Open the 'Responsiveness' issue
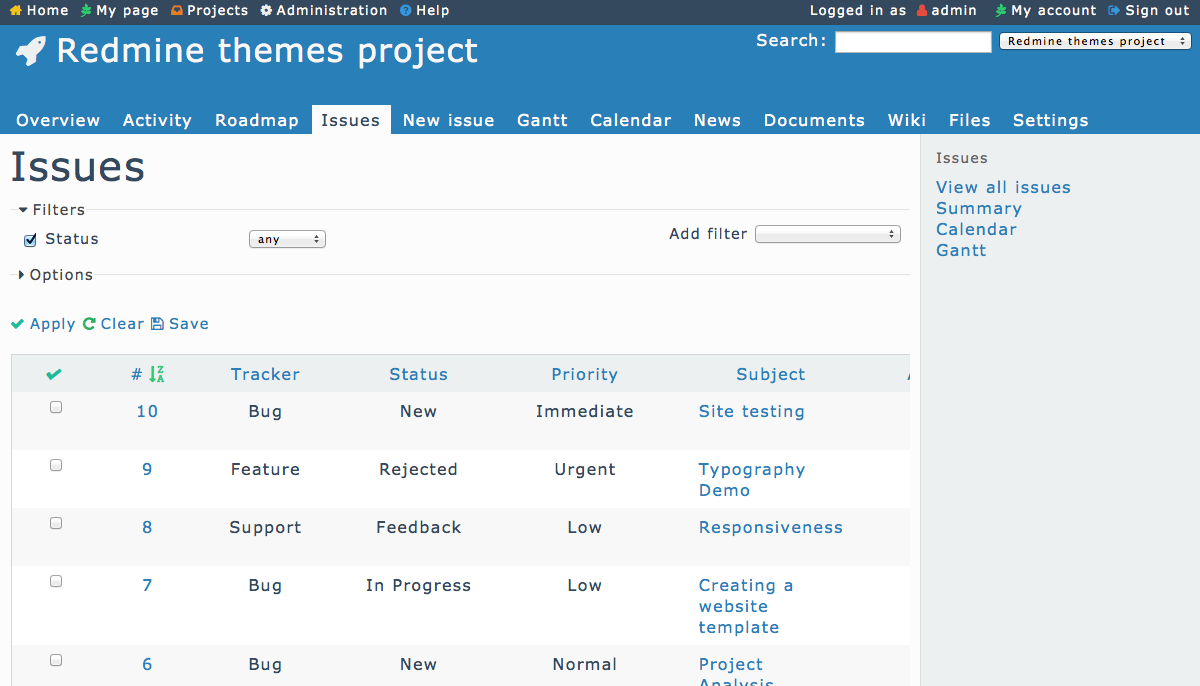1200x686 pixels. [x=771, y=527]
